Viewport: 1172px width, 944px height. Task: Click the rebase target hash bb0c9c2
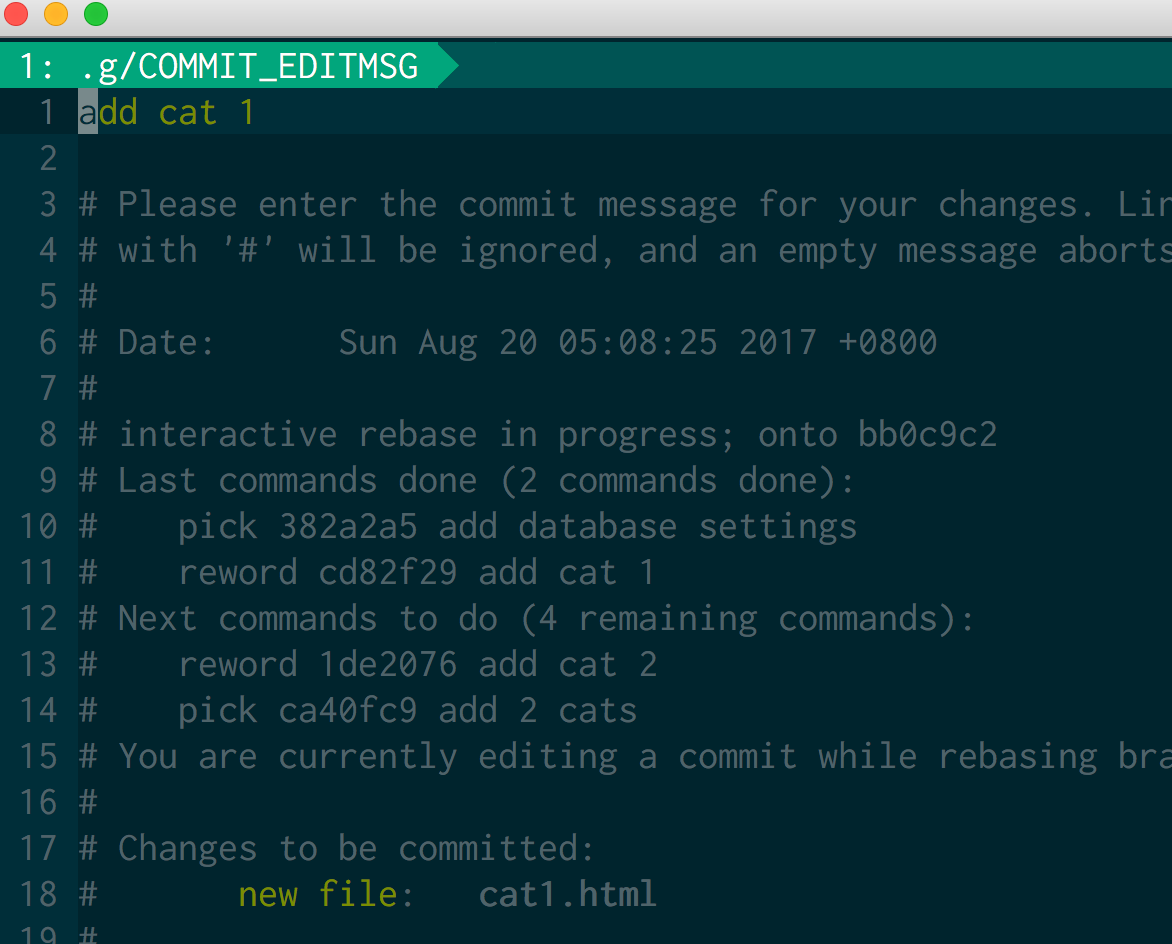(927, 434)
